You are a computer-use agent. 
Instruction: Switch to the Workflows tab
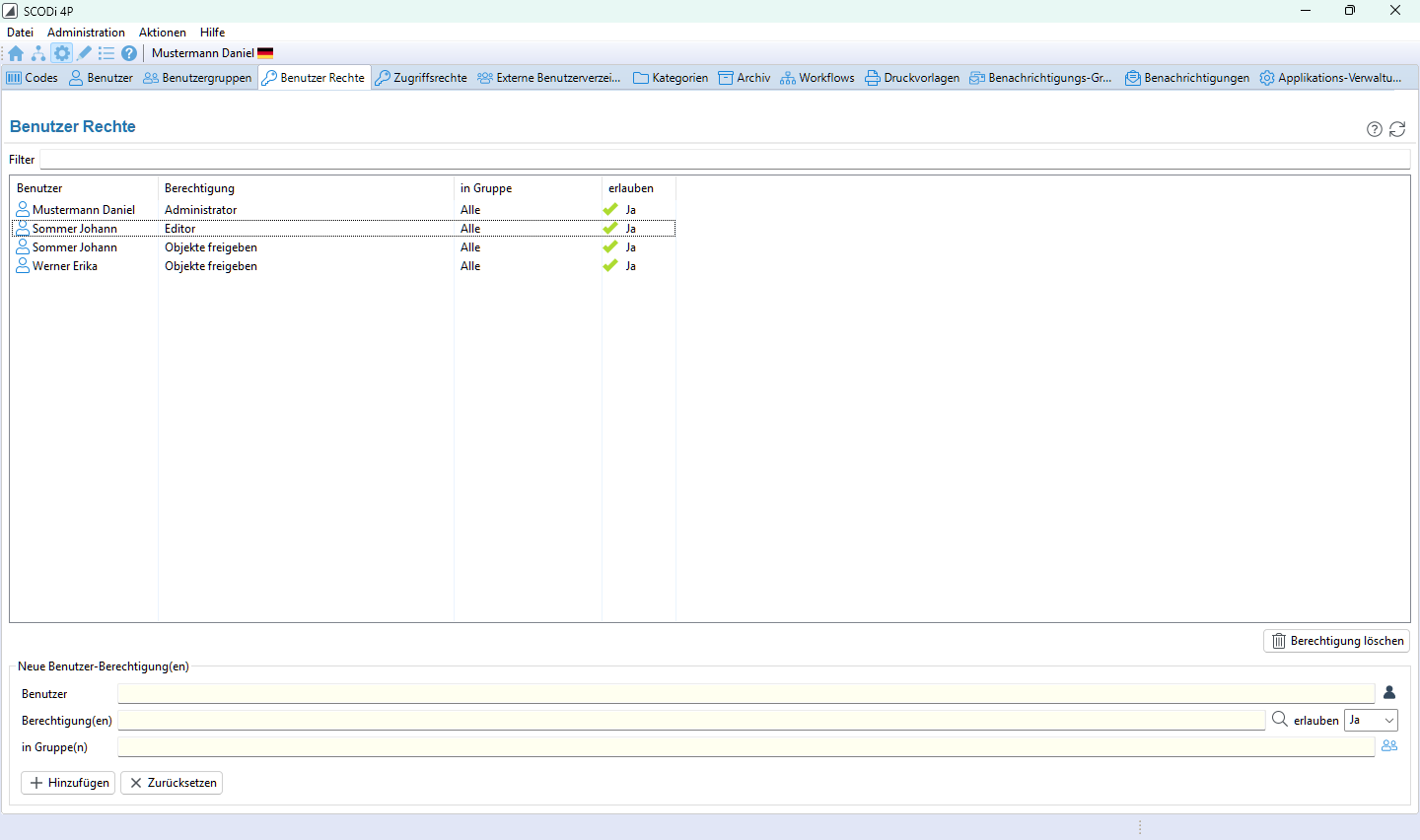[817, 78]
